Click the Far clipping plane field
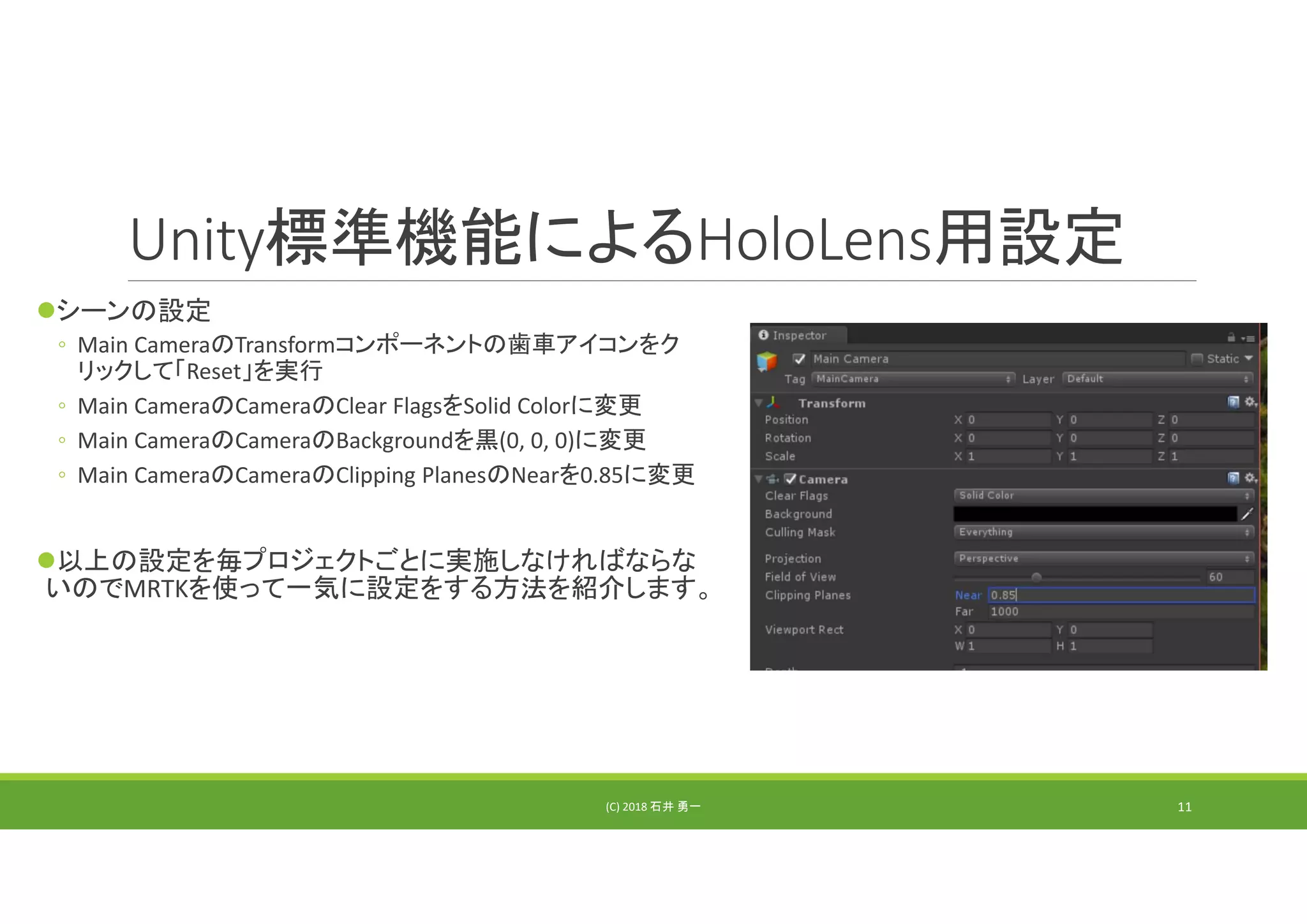 pos(1121,612)
